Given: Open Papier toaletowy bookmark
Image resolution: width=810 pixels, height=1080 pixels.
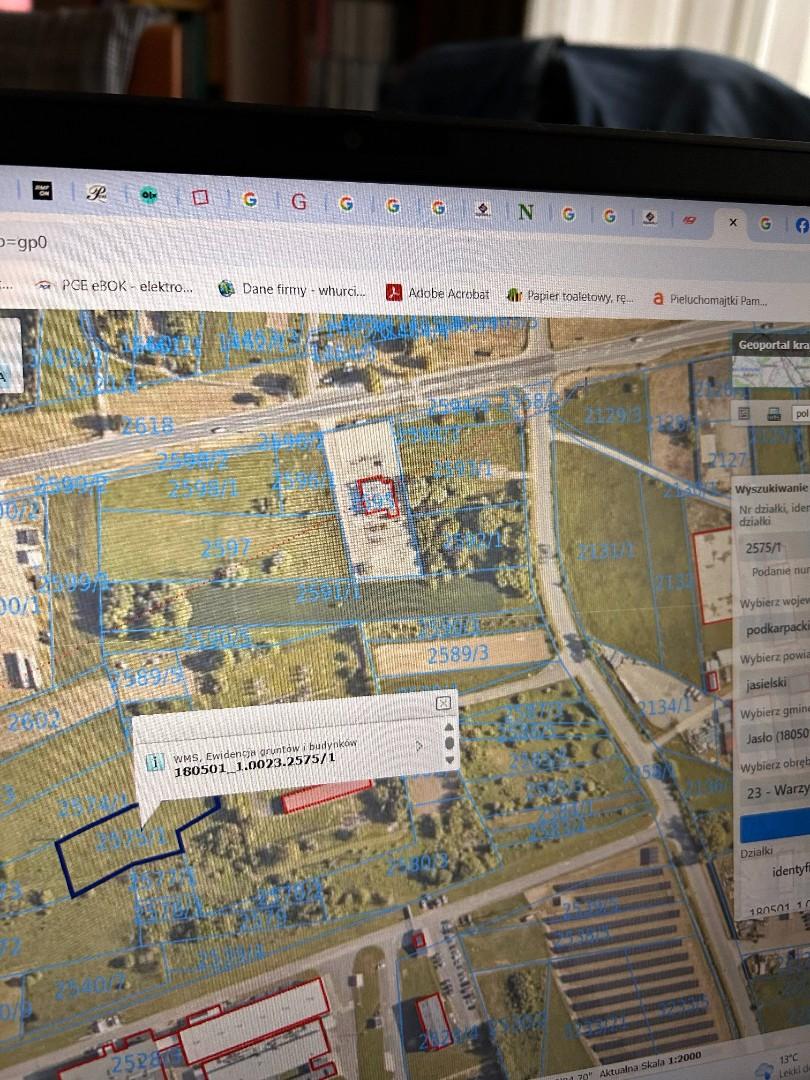Looking at the screenshot, I should tap(570, 296).
